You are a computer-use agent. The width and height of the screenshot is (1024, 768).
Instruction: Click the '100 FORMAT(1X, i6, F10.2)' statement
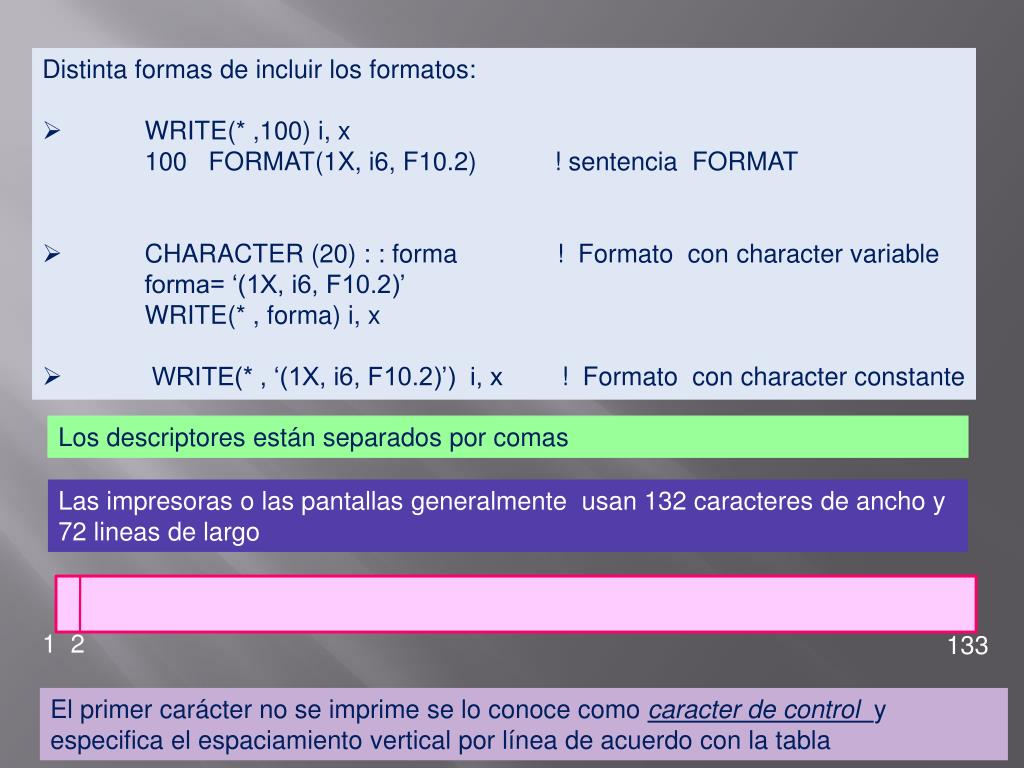(310, 161)
